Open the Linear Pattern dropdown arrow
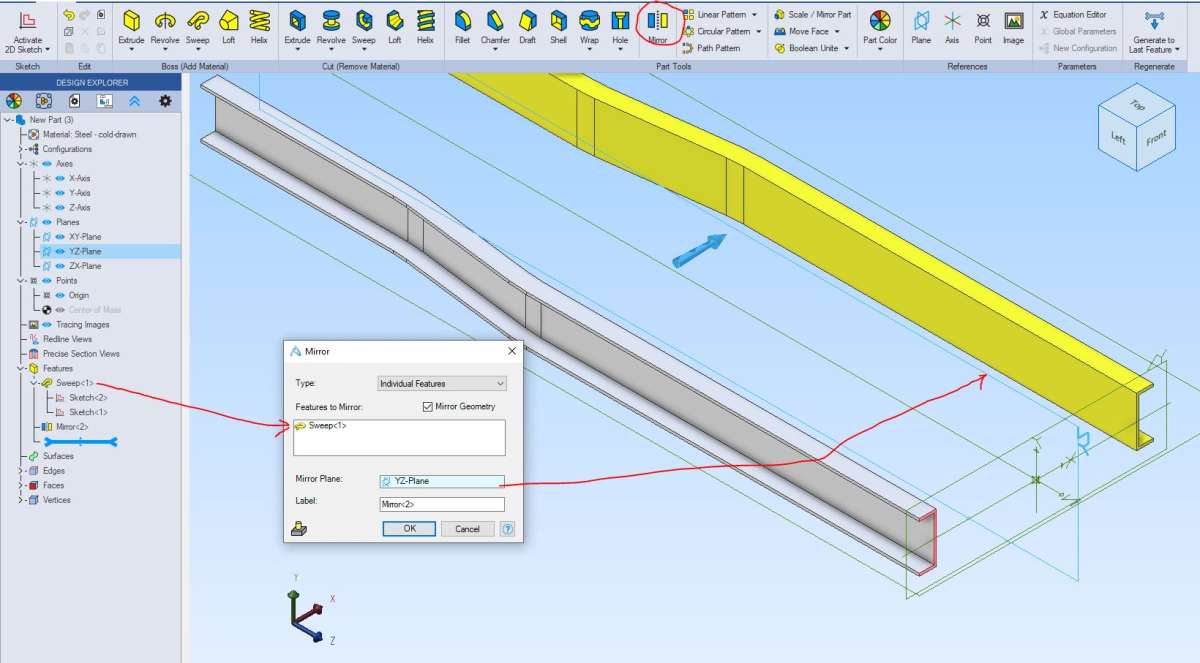 757,15
